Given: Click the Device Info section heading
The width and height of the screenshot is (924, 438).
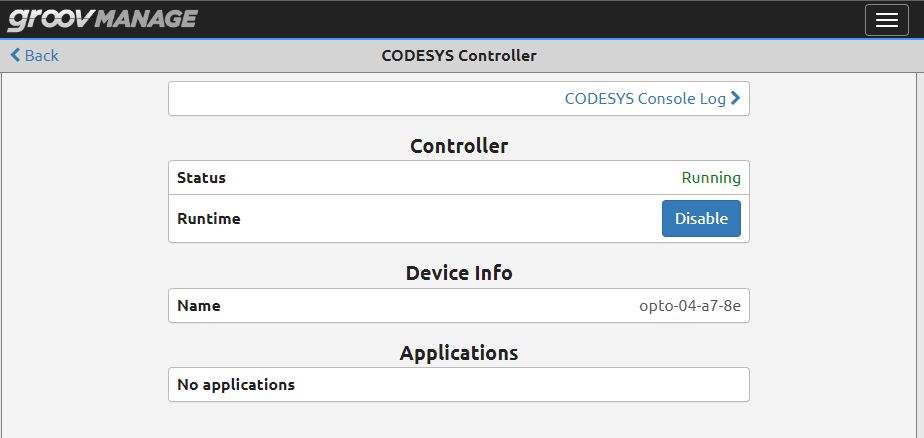Looking at the screenshot, I should click(459, 273).
